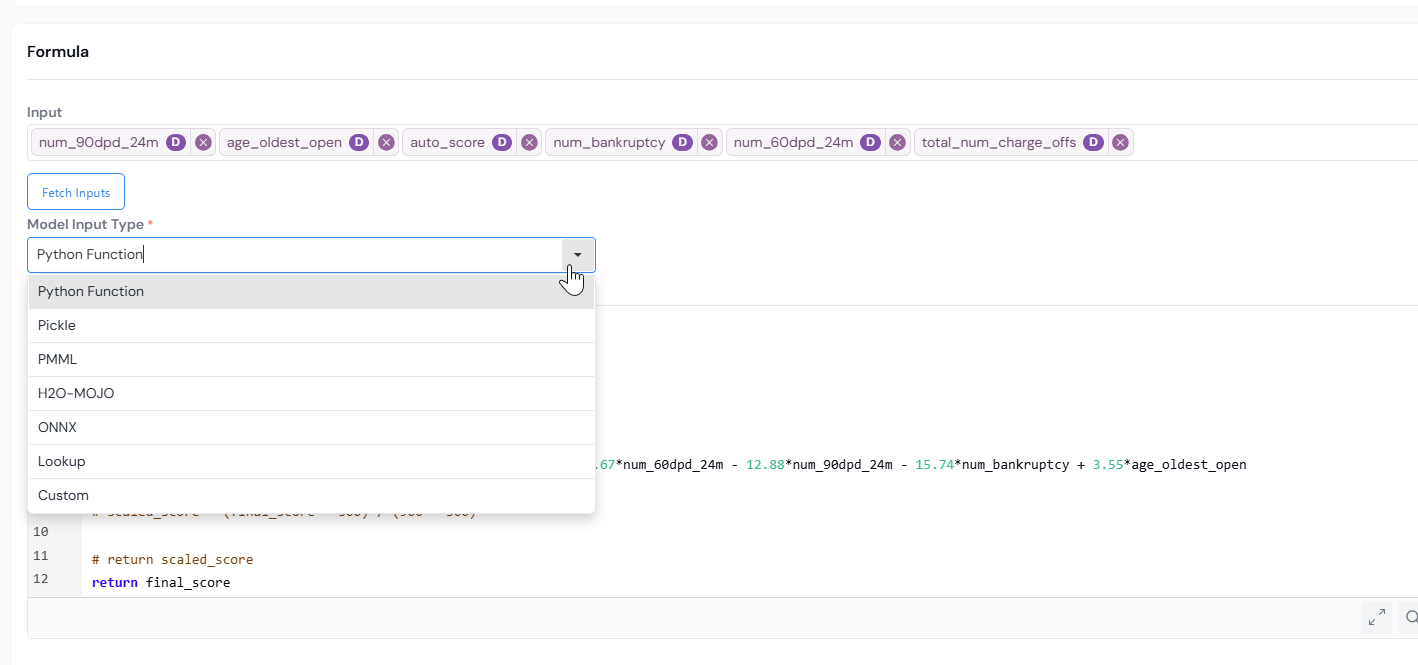Choose Custom from the dropdown list
This screenshot has height=665, width=1418.
click(311, 496)
